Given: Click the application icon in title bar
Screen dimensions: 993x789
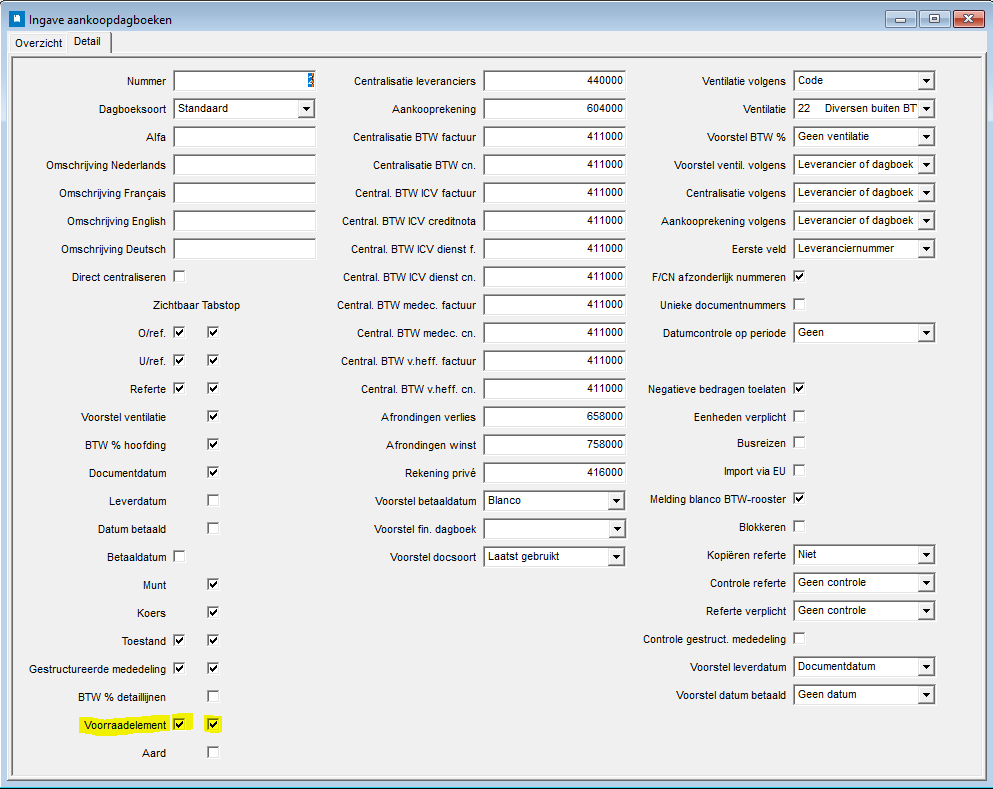Looking at the screenshot, I should click(x=16, y=19).
